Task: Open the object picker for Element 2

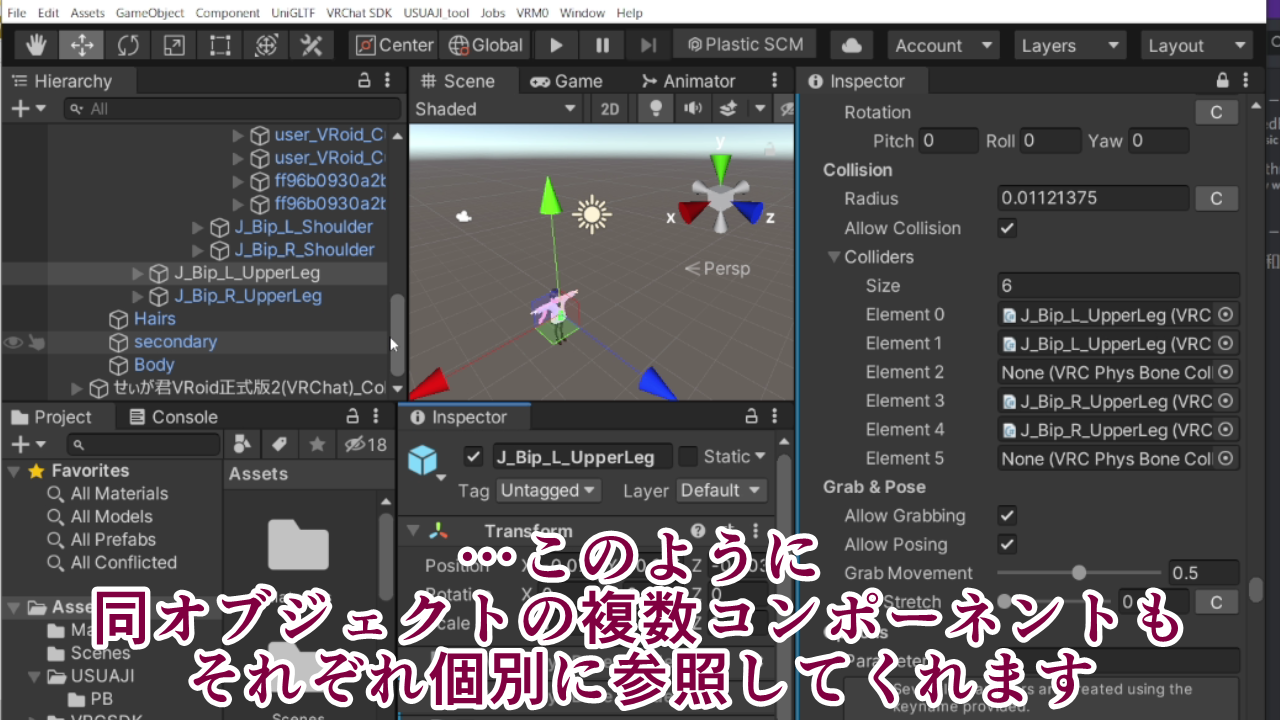Action: pyautogui.click(x=1227, y=372)
